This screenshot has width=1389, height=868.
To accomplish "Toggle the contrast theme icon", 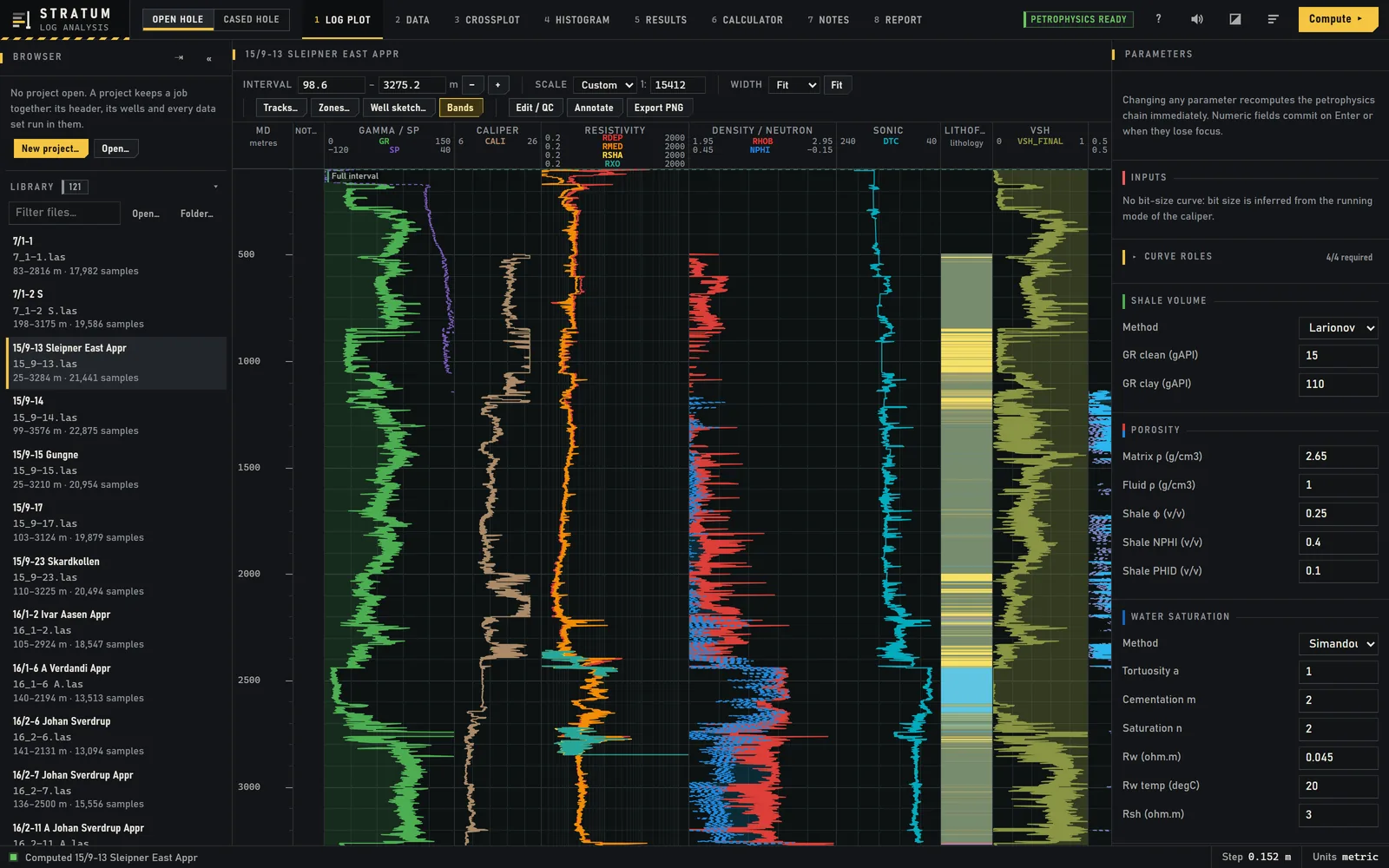I will pos(1234,19).
